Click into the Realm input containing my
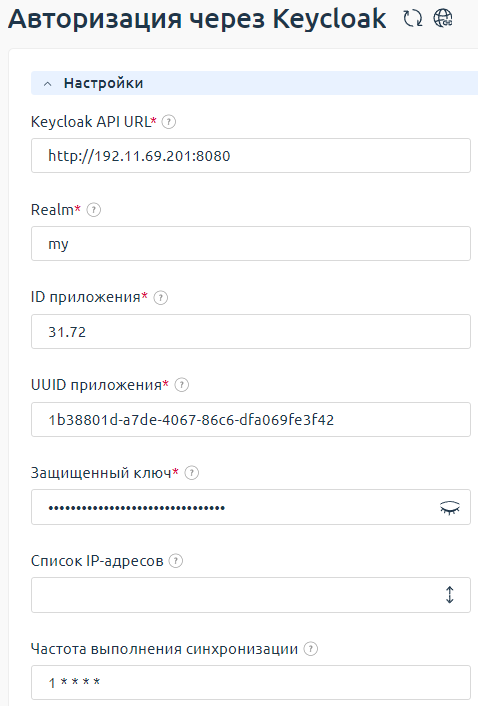The image size is (478, 706). click(251, 244)
